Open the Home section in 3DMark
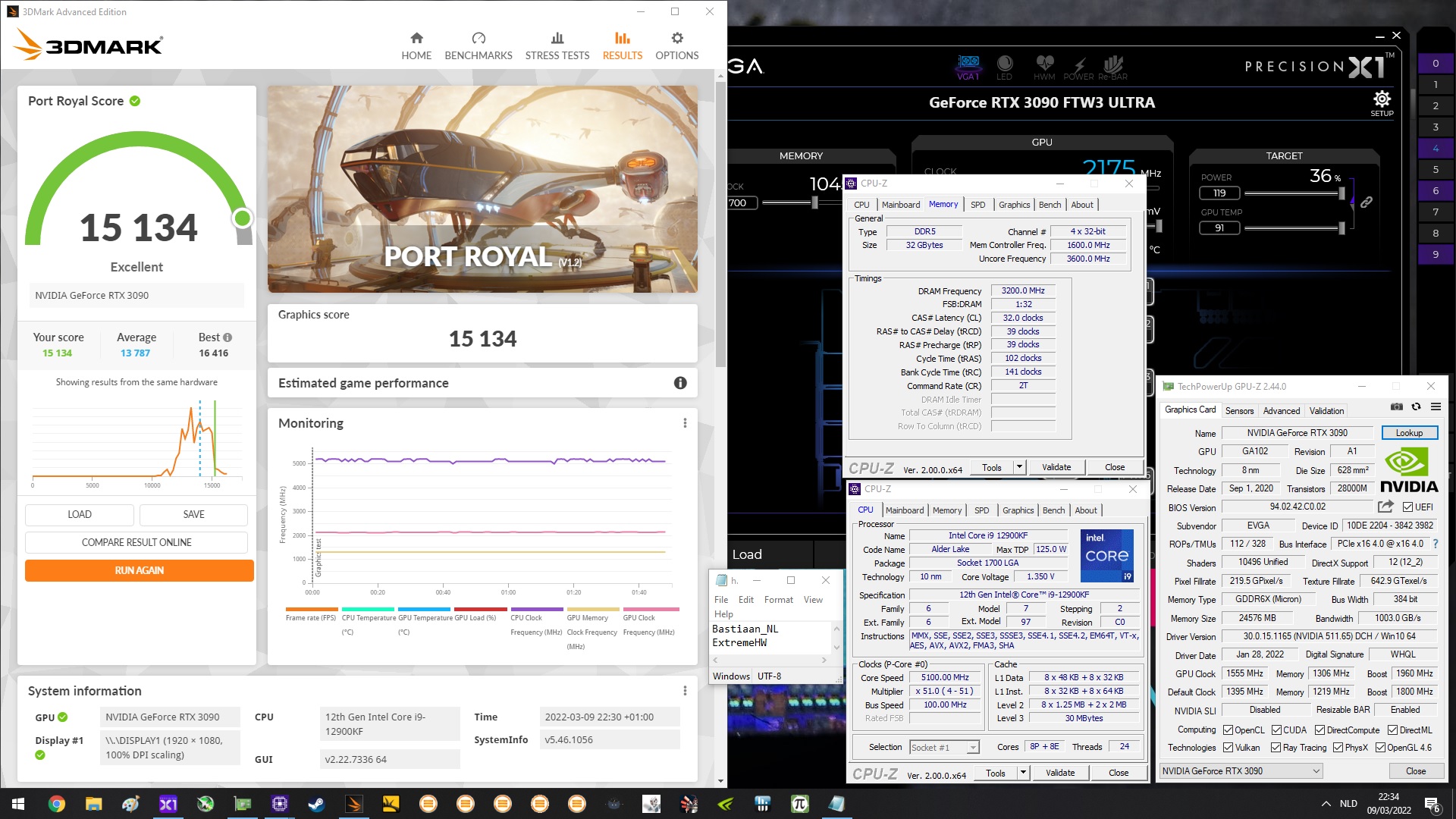The width and height of the screenshot is (1456, 819). [x=416, y=46]
